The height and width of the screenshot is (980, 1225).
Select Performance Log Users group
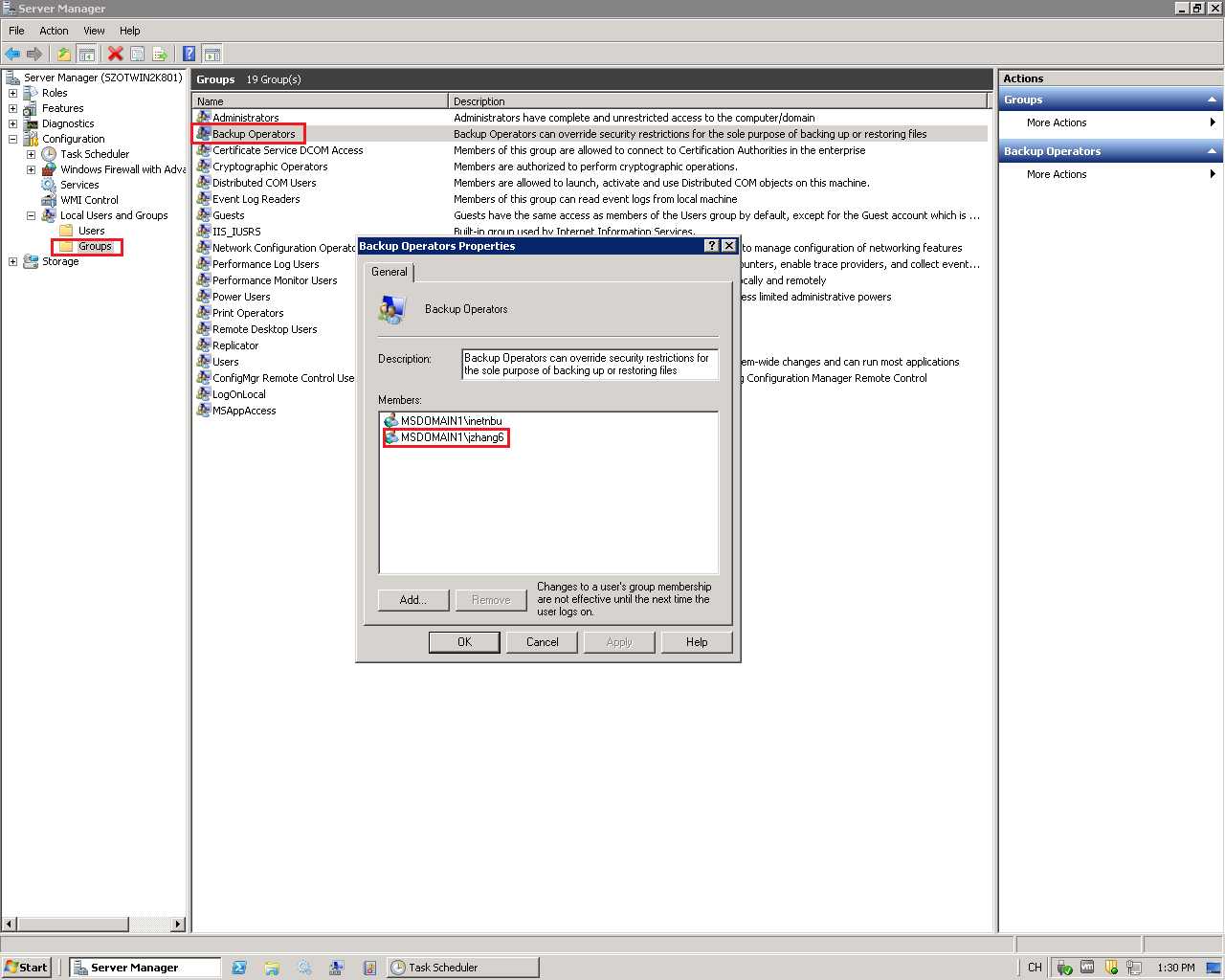point(265,264)
